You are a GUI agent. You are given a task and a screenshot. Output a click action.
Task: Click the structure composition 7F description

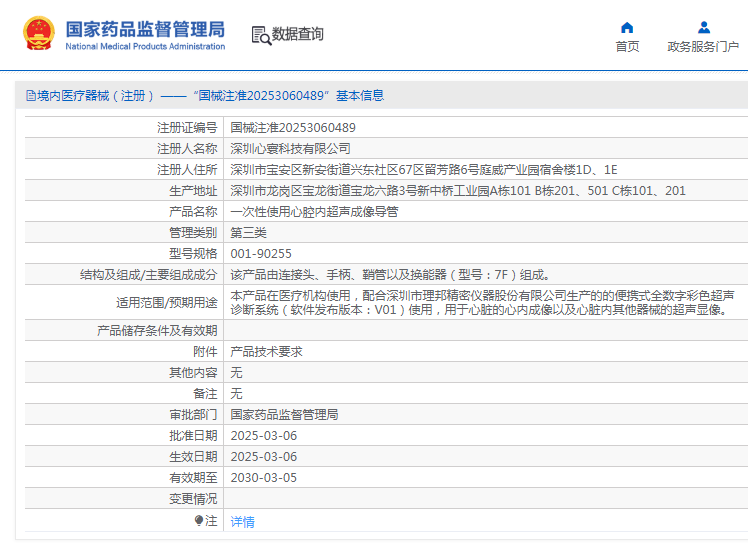pos(391,274)
